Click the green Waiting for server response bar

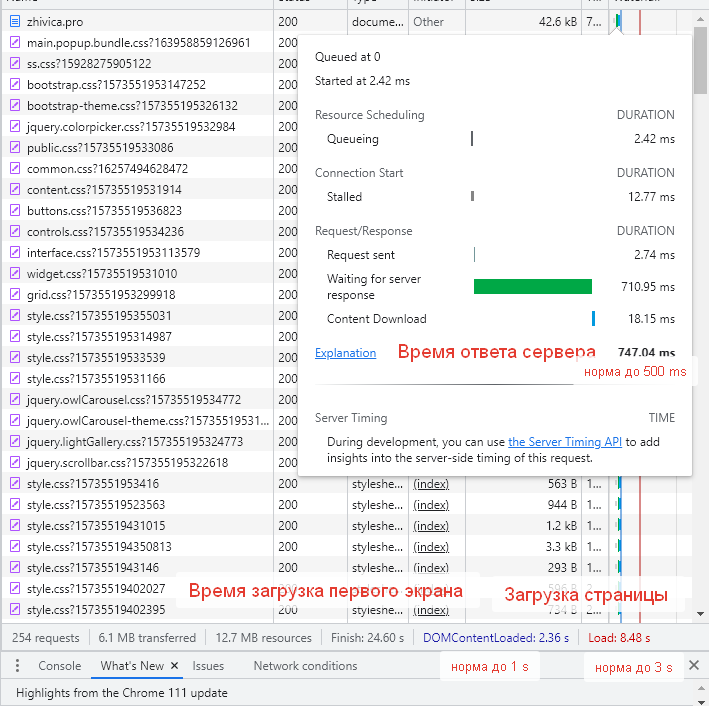coord(533,287)
